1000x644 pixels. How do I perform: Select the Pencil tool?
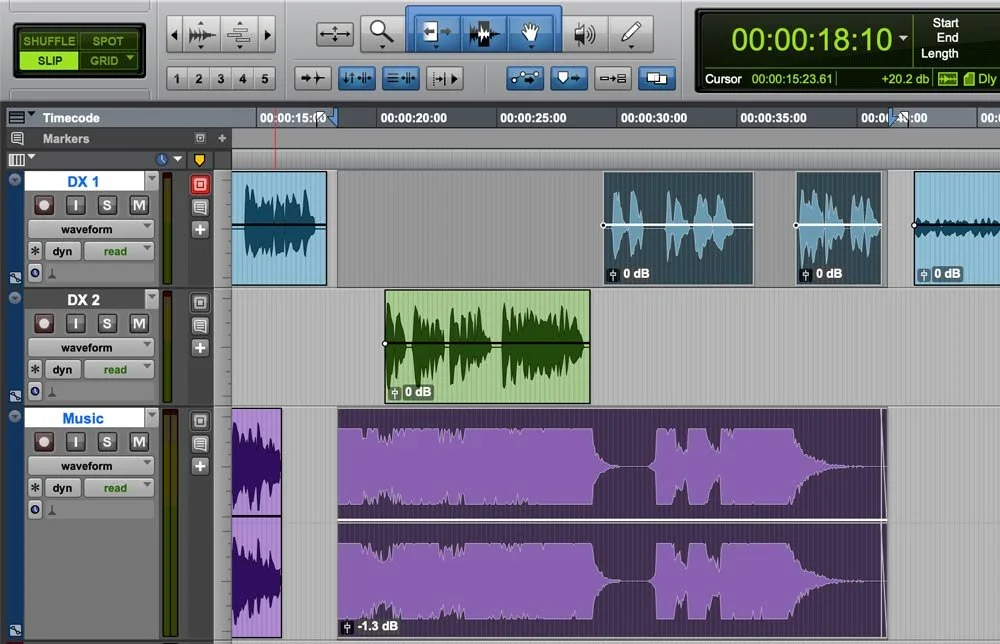[x=631, y=33]
